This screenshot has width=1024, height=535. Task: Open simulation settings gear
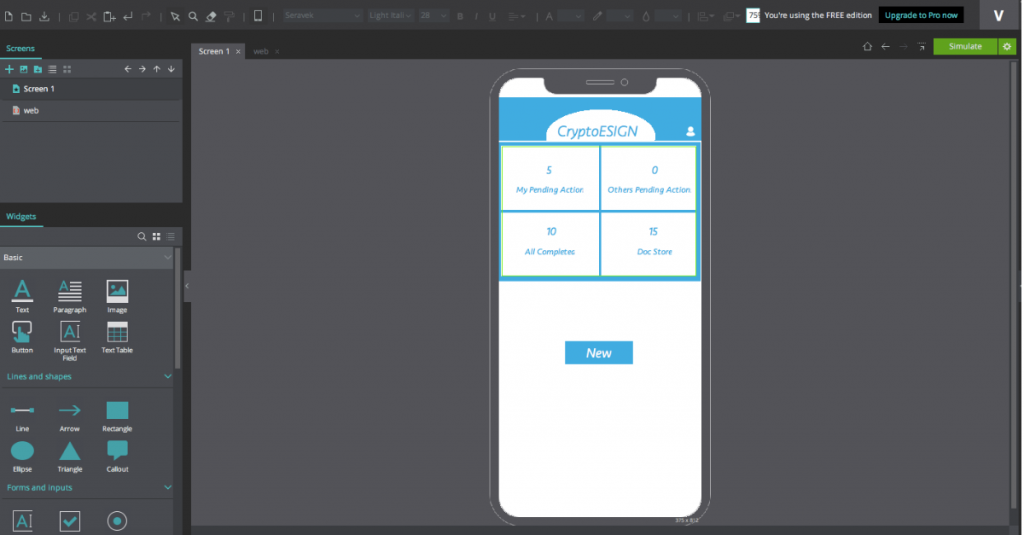click(1007, 46)
